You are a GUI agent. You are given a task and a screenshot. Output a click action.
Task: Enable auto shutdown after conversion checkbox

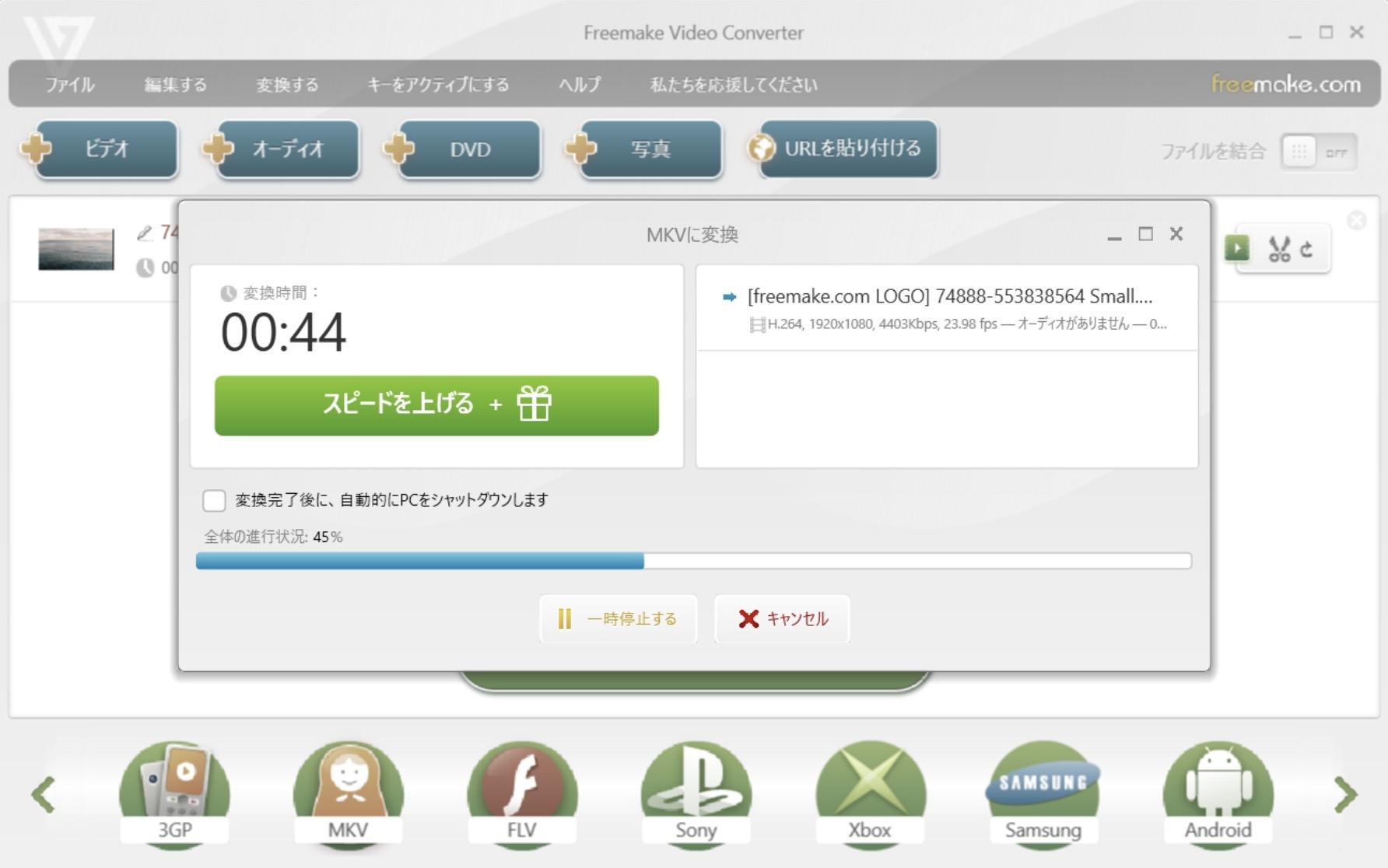coord(214,500)
